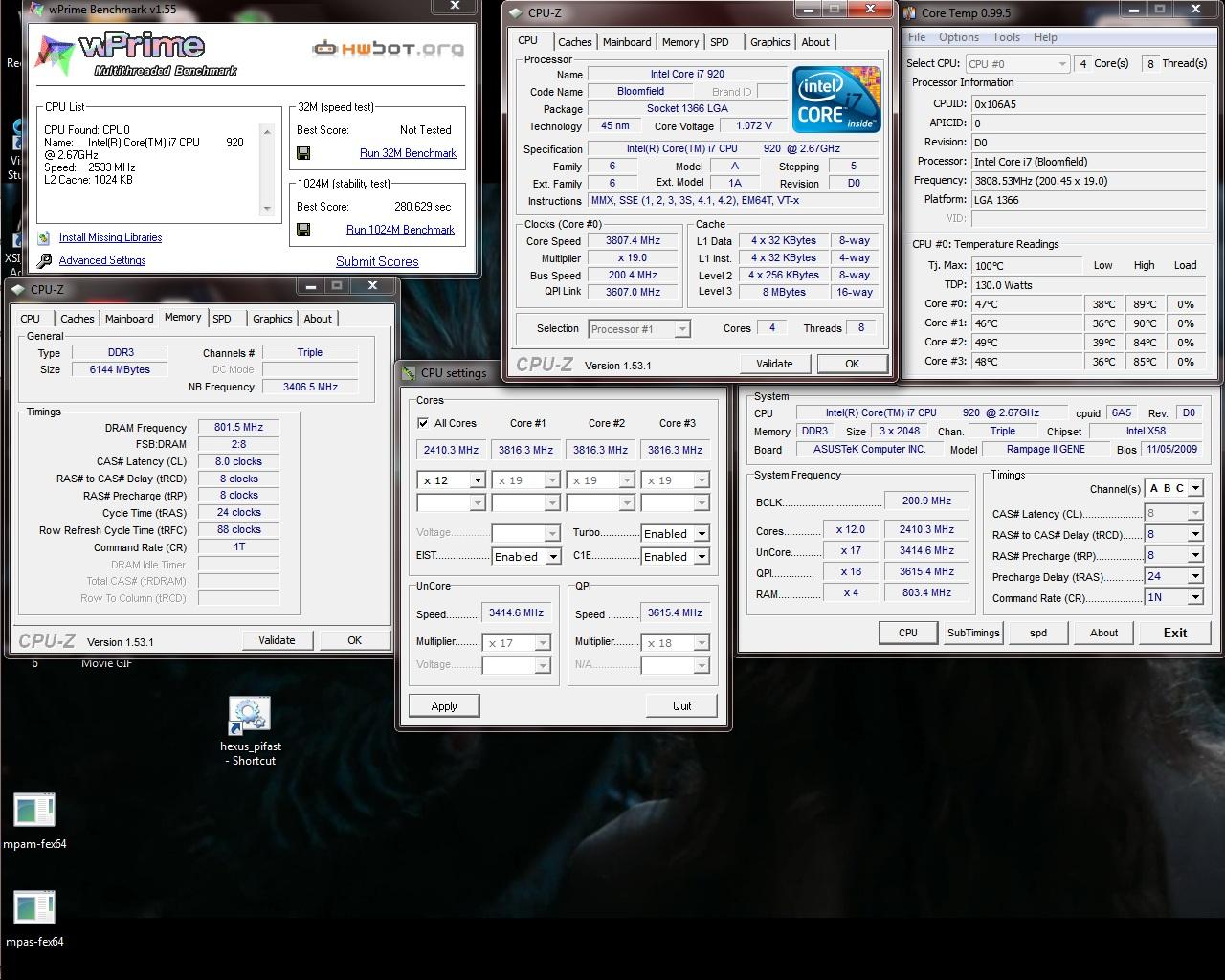
Task: Open the Graphics tab in CPU-Z memory window
Action: click(x=273, y=319)
